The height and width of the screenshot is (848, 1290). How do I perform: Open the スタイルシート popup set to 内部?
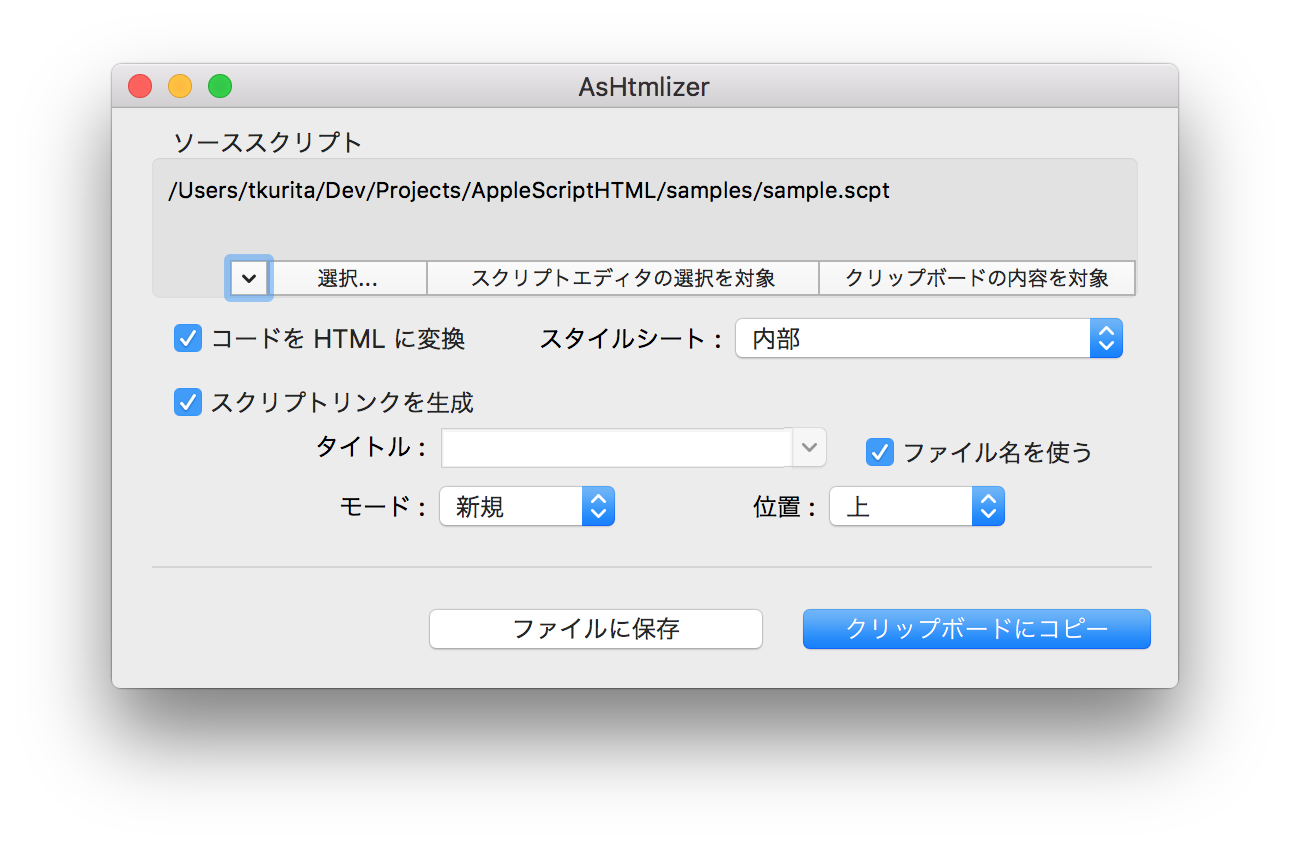[x=928, y=339]
